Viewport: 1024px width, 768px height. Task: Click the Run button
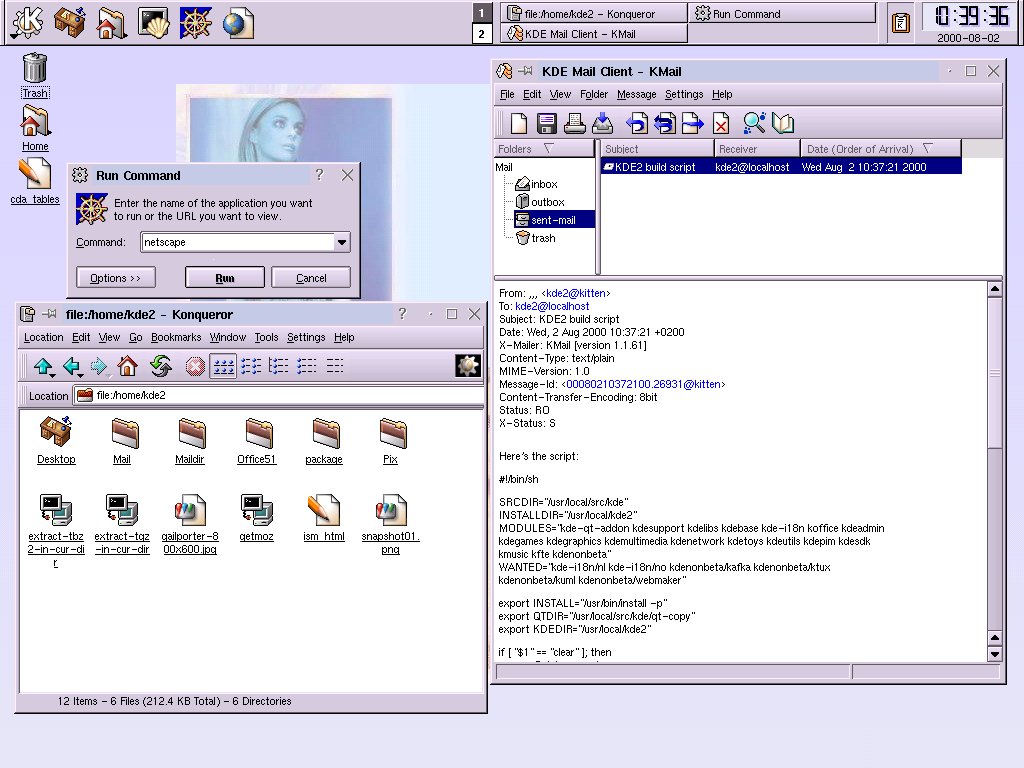(x=225, y=278)
